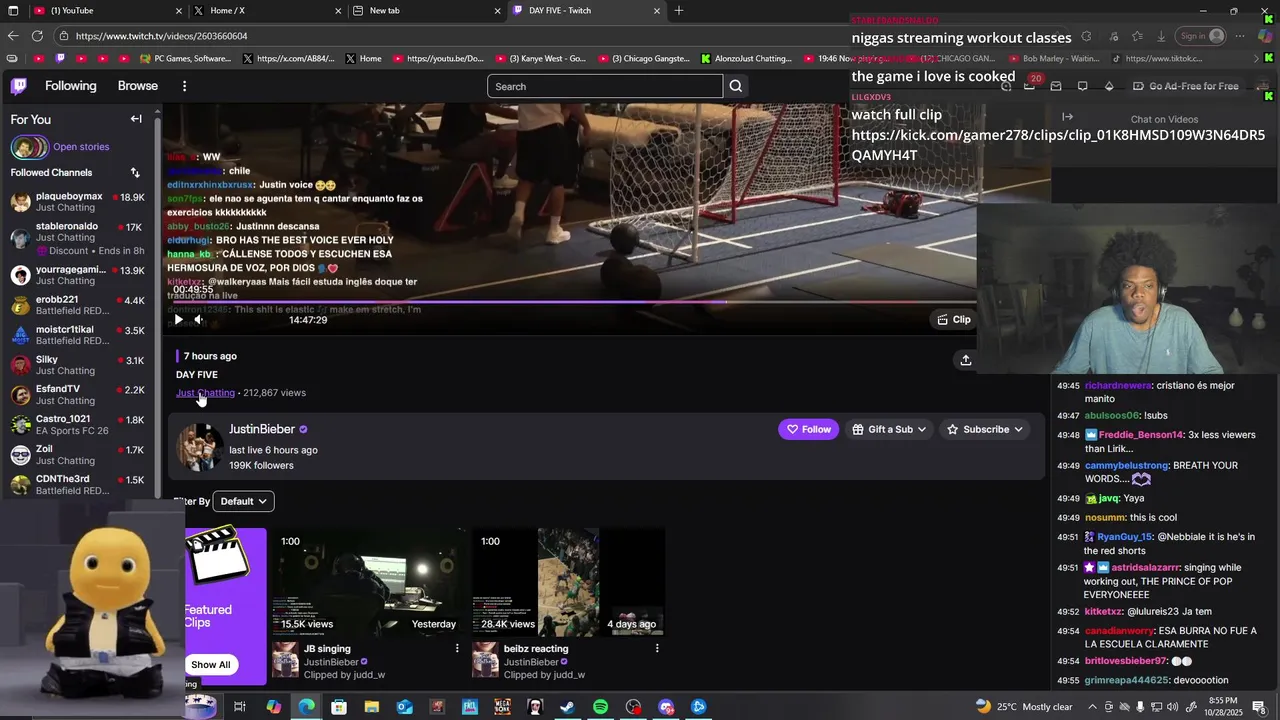Click the search magnifier button
Image resolution: width=1280 pixels, height=720 pixels.
736,86
